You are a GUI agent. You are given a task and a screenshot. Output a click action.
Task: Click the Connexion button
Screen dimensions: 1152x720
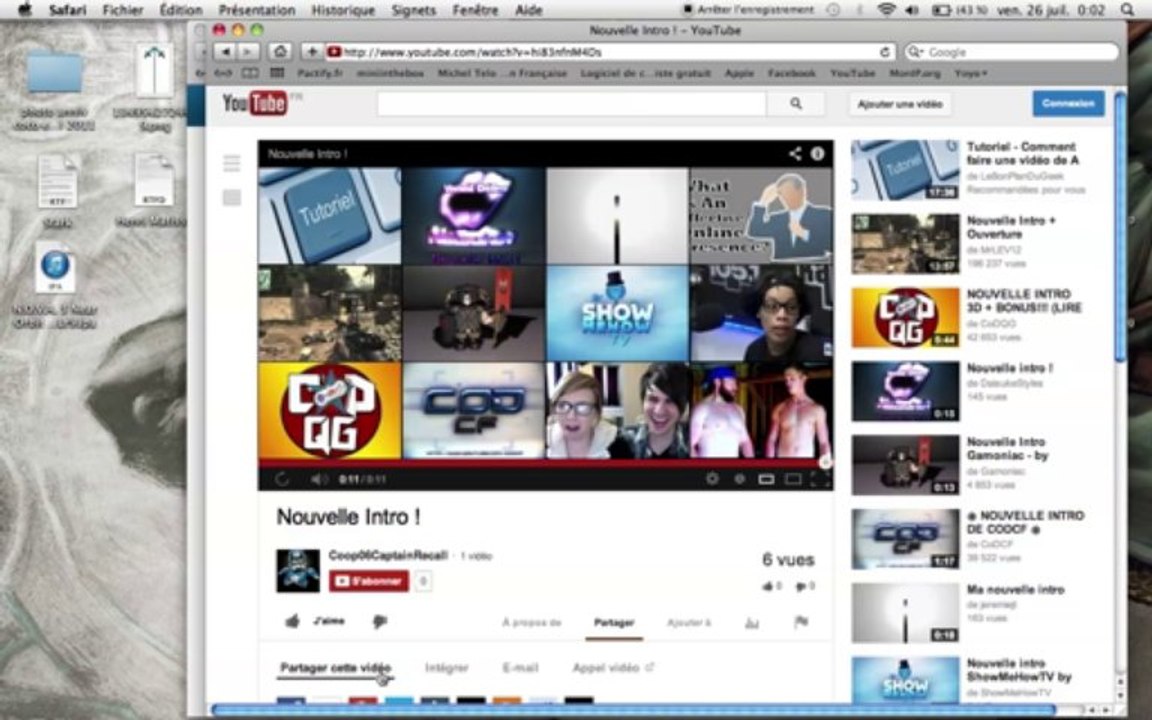(1068, 104)
